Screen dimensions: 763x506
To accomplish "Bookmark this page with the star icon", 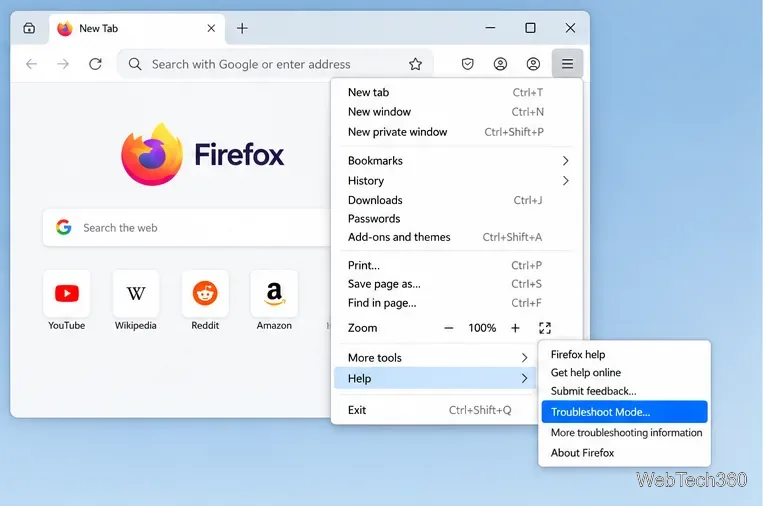I will pyautogui.click(x=415, y=64).
